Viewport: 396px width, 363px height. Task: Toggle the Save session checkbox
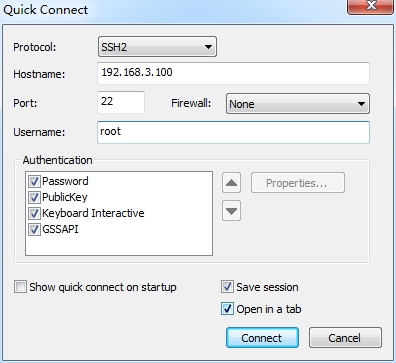tap(227, 287)
